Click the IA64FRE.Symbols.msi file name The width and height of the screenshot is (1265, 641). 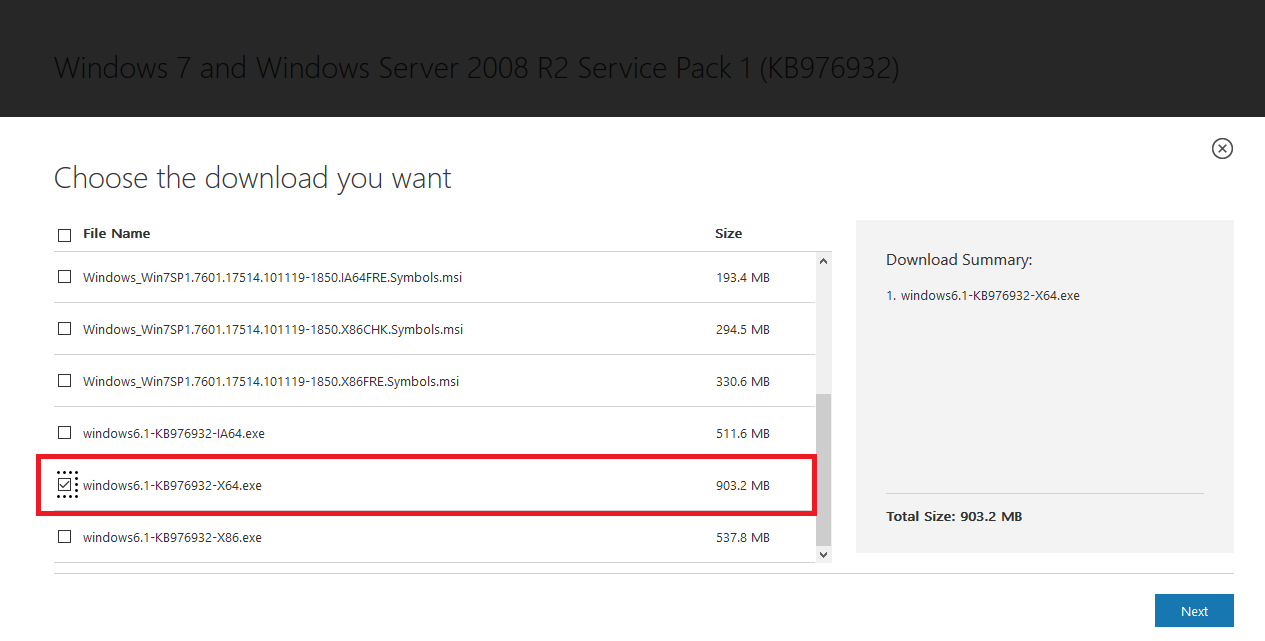pyautogui.click(x=272, y=277)
